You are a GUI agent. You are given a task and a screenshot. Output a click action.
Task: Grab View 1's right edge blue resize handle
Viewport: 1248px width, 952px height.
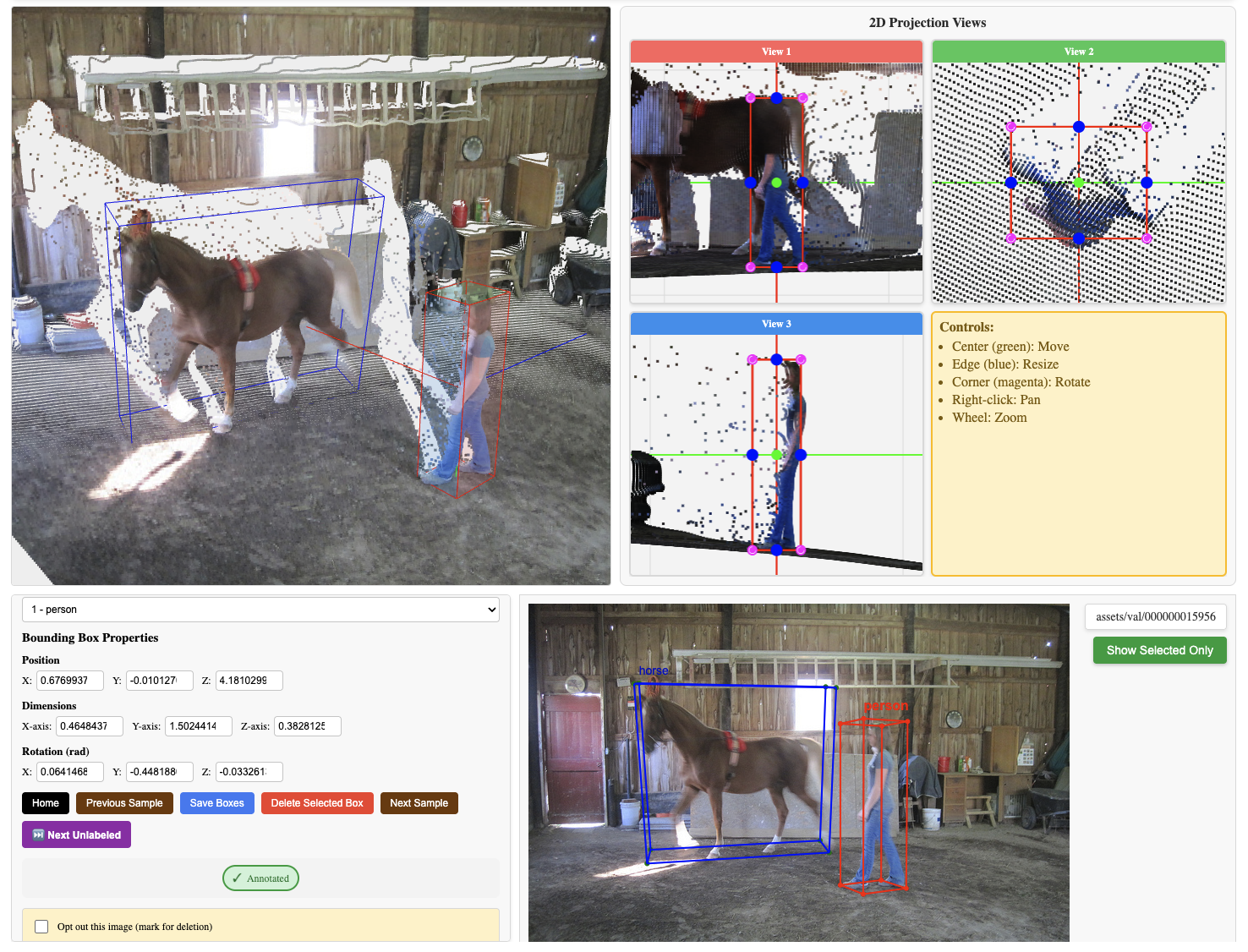tap(802, 183)
